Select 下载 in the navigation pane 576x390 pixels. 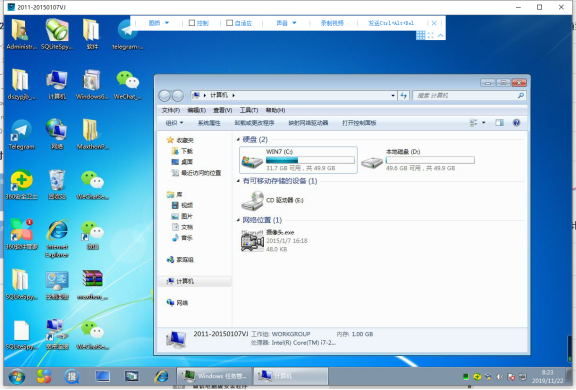click(183, 151)
